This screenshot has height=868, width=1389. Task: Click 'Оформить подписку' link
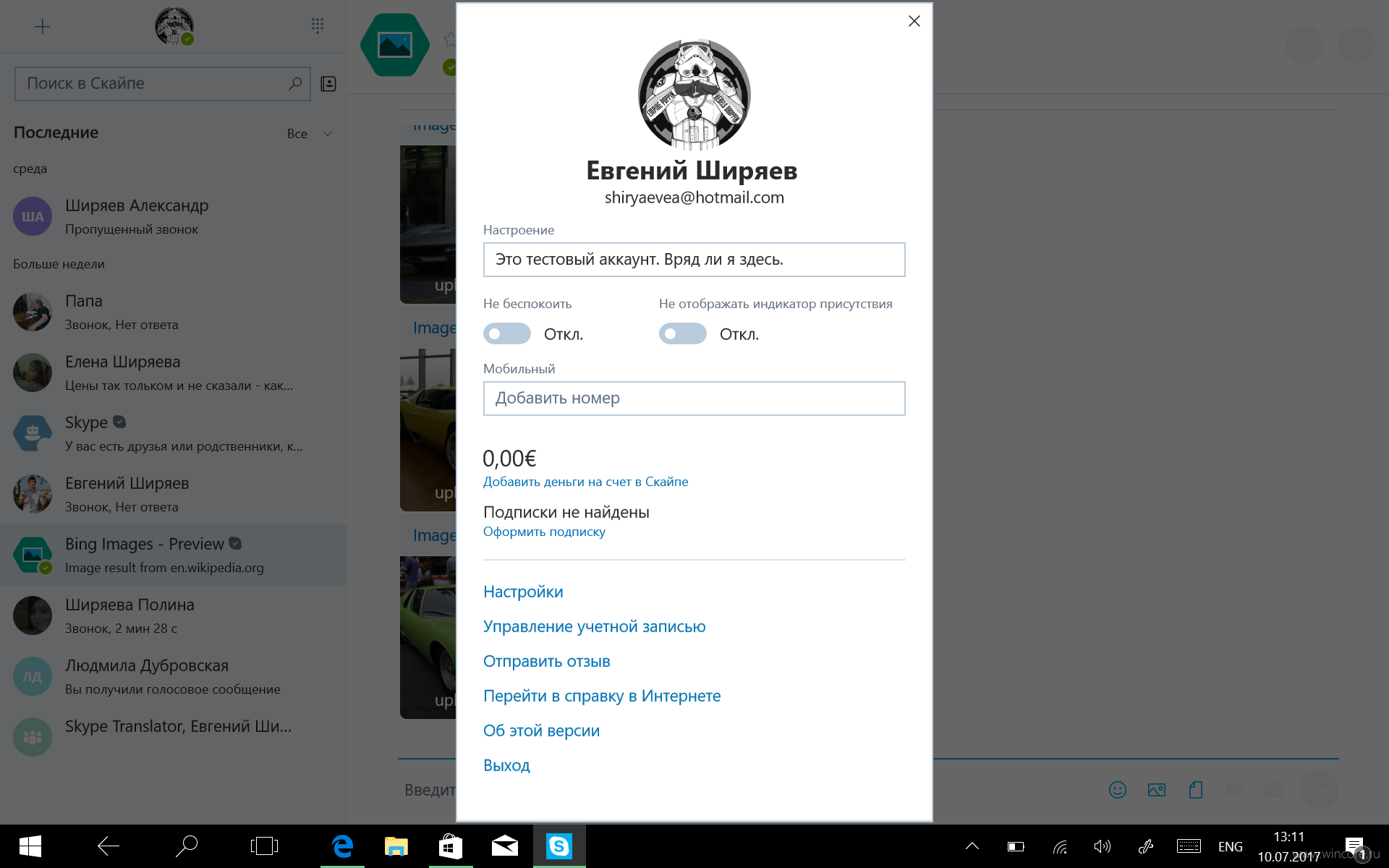tap(544, 532)
